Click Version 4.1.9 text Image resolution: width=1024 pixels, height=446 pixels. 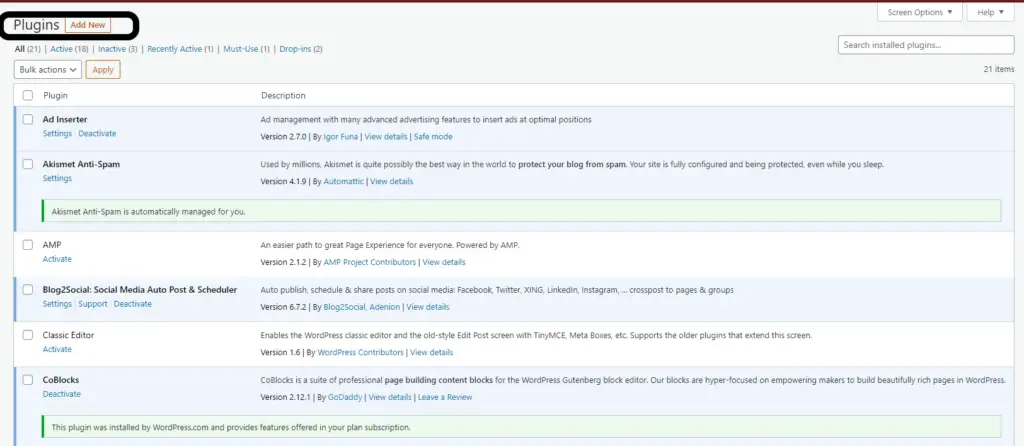pyautogui.click(x=283, y=182)
